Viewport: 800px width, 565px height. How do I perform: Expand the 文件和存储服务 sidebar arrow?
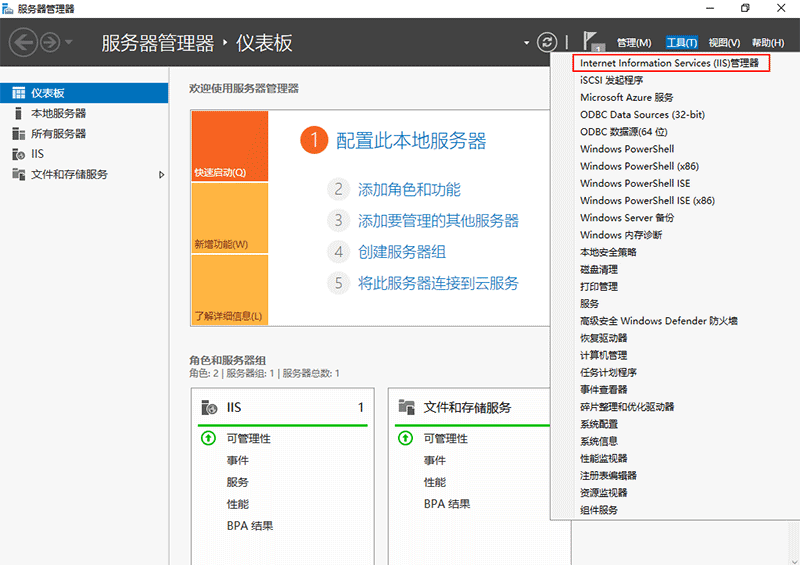click(162, 175)
